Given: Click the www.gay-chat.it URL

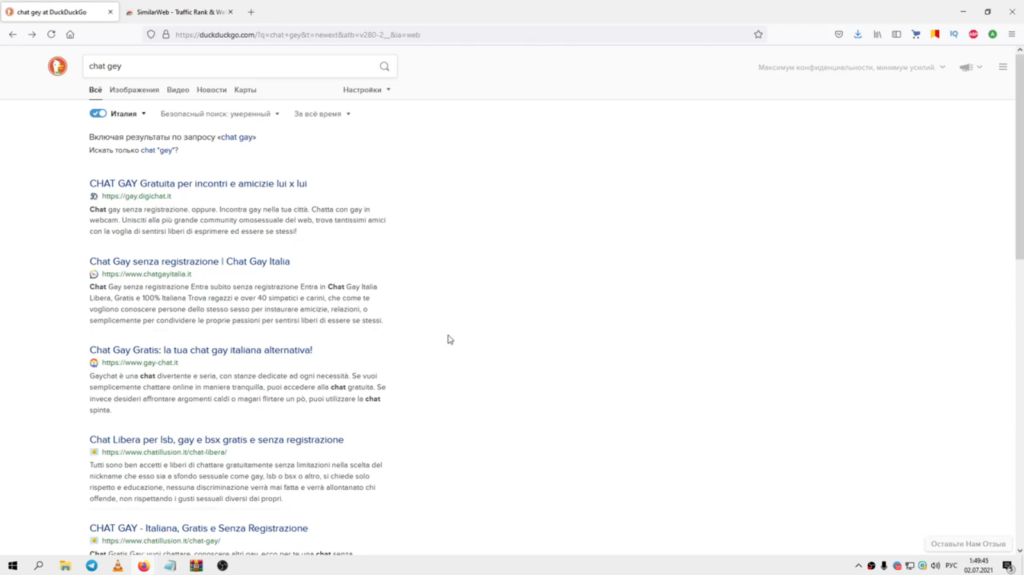Looking at the screenshot, I should coord(140,363).
